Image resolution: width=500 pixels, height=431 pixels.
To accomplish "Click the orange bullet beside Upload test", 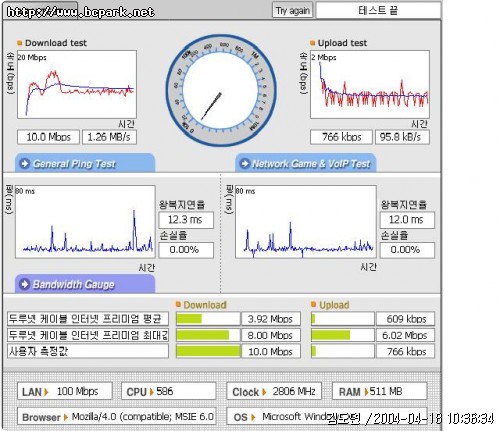I will (x=312, y=43).
